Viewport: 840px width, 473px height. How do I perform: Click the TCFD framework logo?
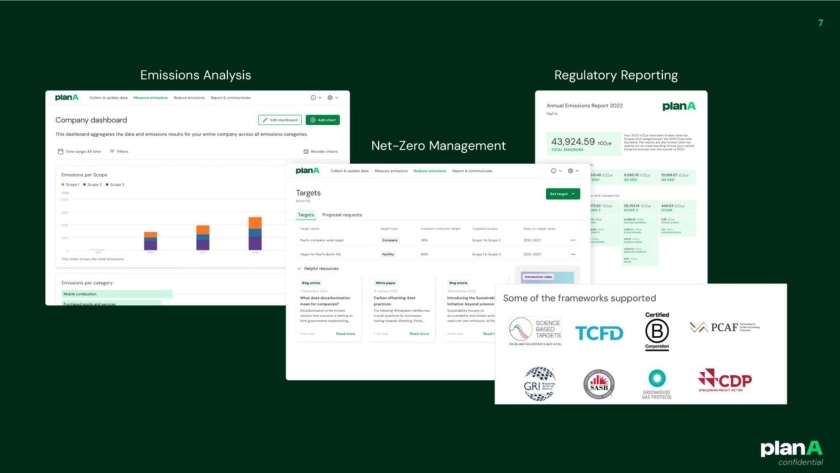coord(598,332)
